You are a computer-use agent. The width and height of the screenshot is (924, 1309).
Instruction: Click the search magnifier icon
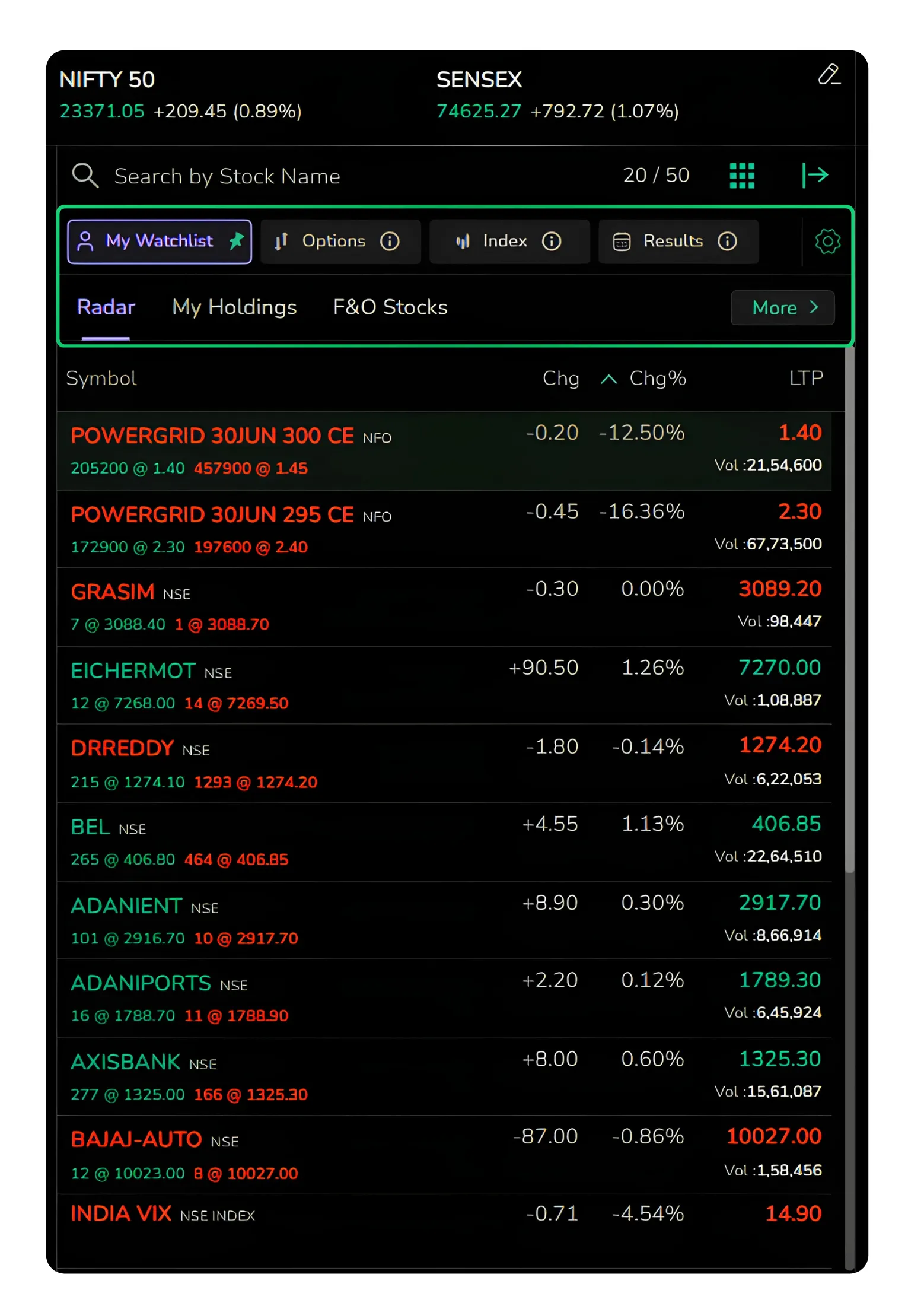[x=85, y=176]
